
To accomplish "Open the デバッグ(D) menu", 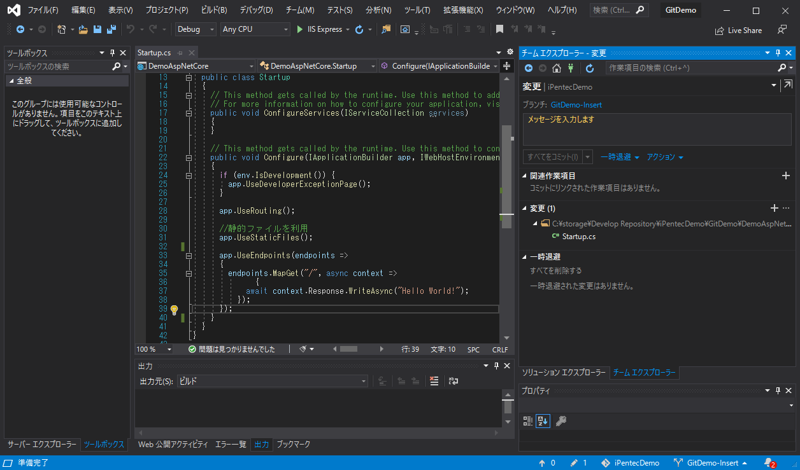I will 256,10.
